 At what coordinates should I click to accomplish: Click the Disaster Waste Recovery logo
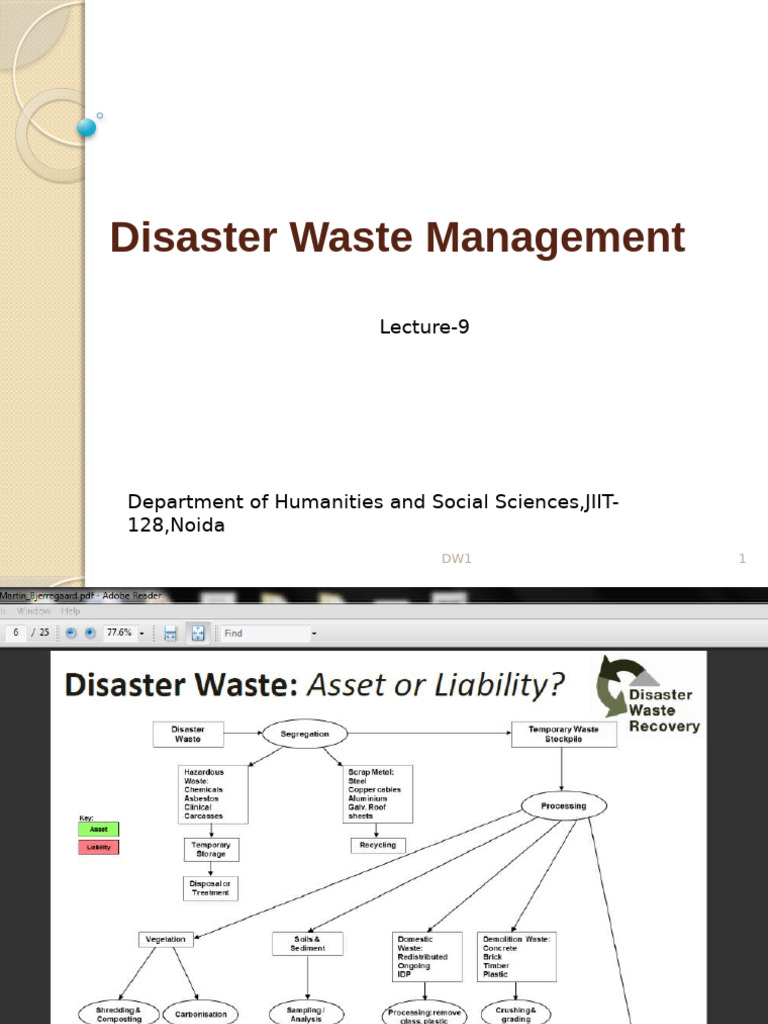(648, 696)
